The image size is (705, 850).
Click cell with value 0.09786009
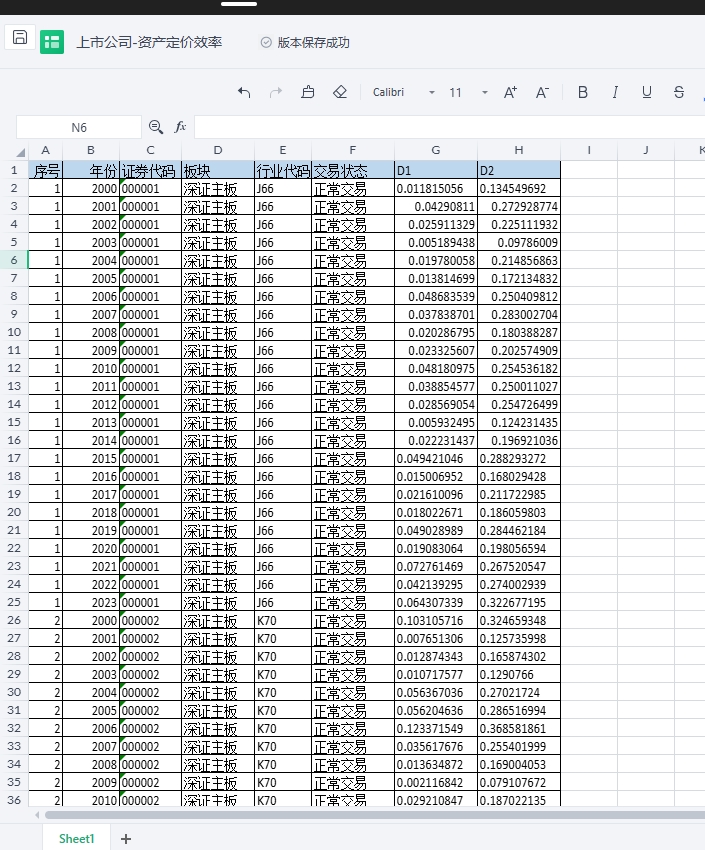pyautogui.click(x=519, y=242)
